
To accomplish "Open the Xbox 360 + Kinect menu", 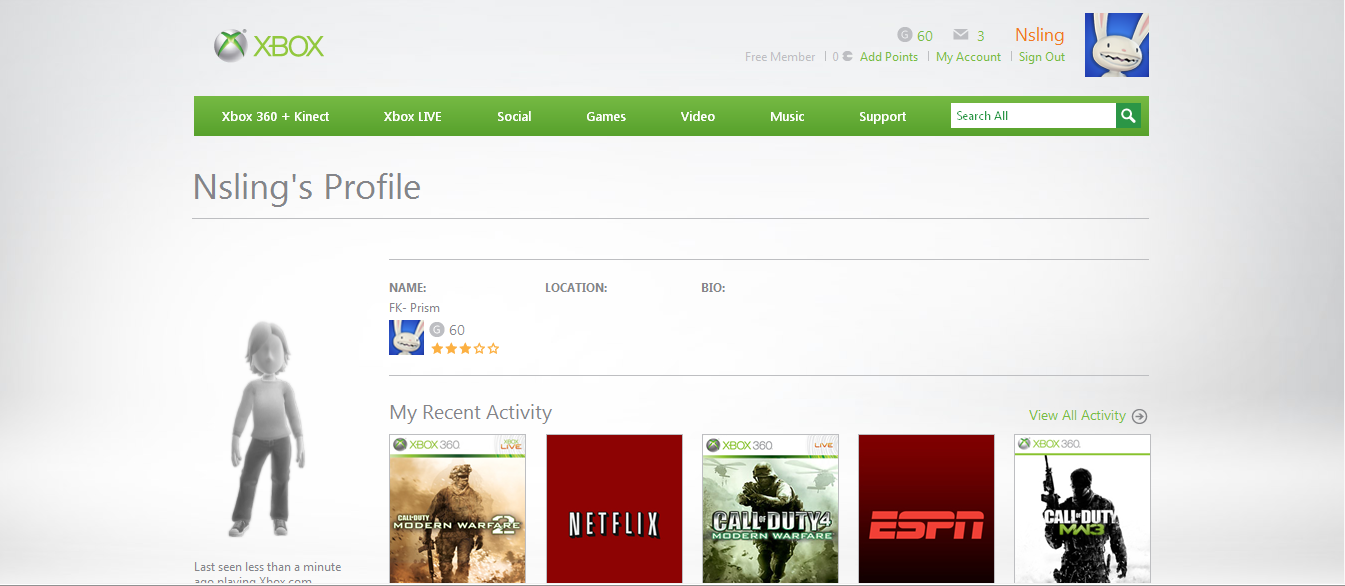I will point(276,116).
